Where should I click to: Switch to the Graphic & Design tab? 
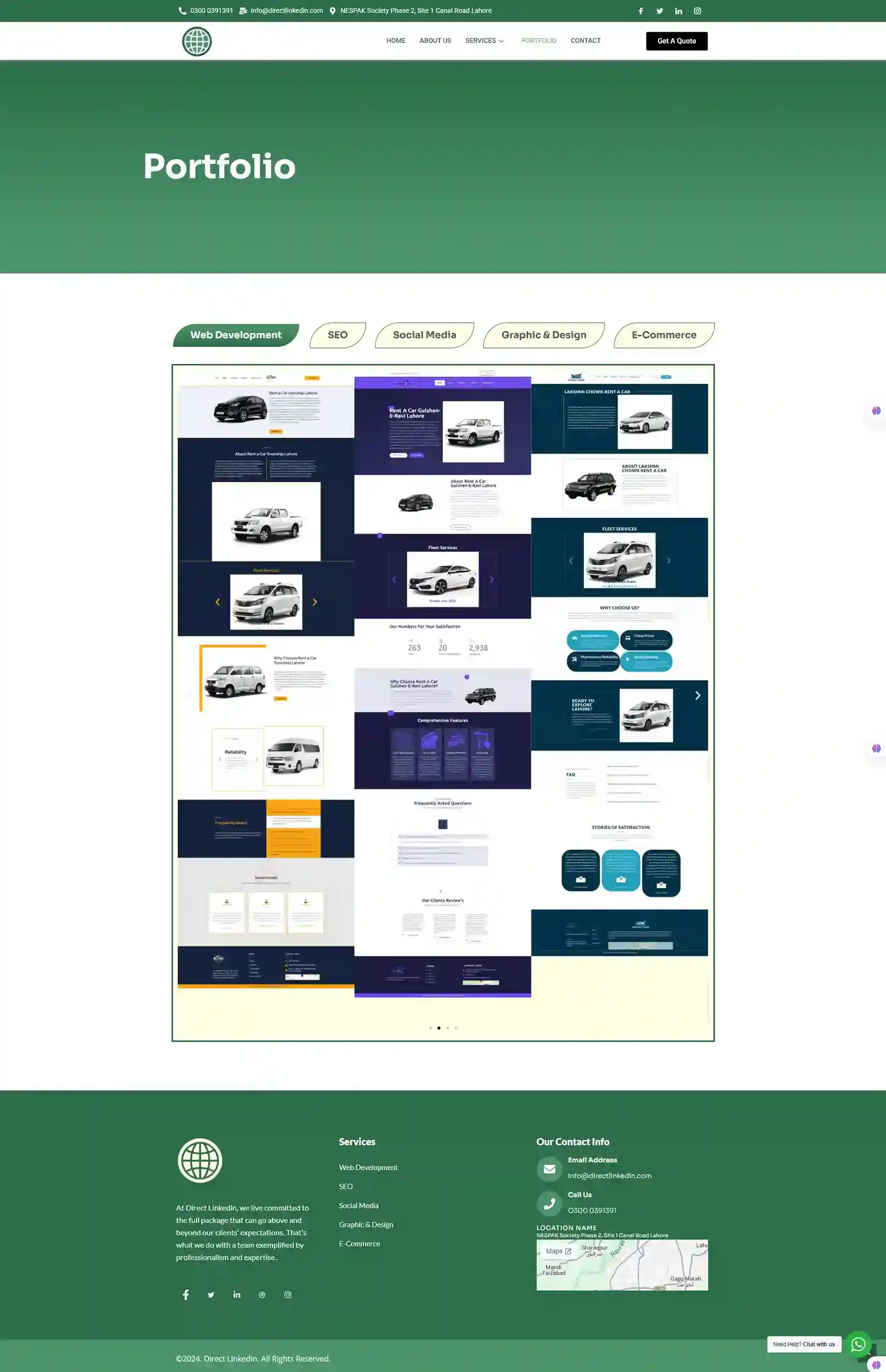(x=544, y=335)
